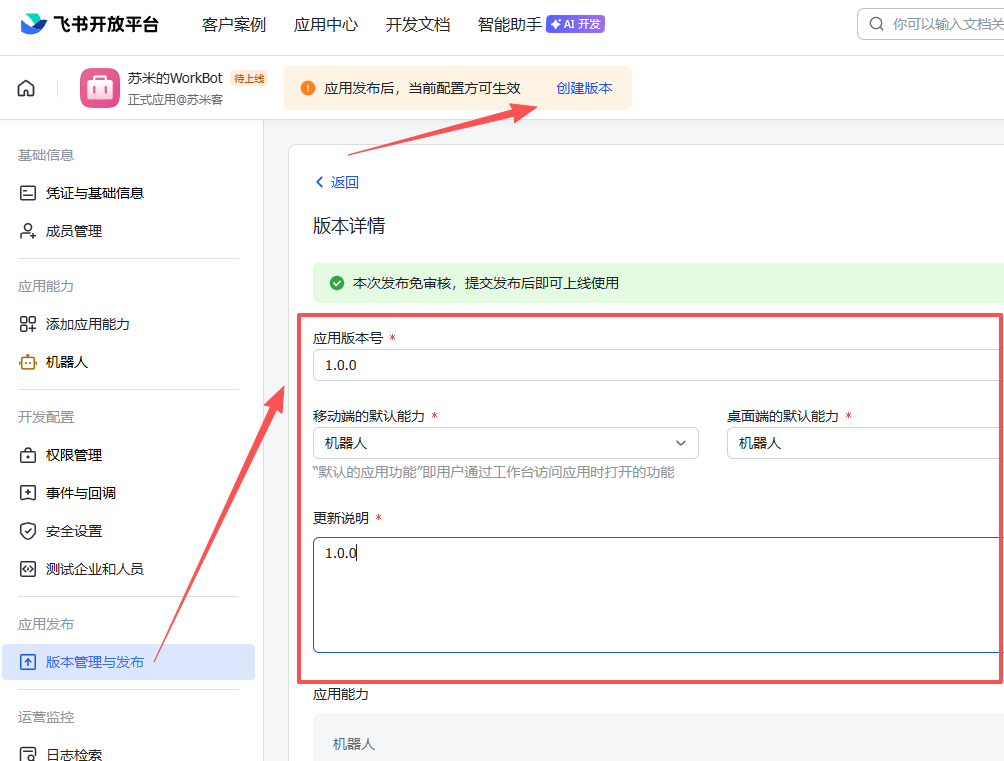Open 事件与回调 configuration
This screenshot has width=1004, height=761.
(x=80, y=493)
